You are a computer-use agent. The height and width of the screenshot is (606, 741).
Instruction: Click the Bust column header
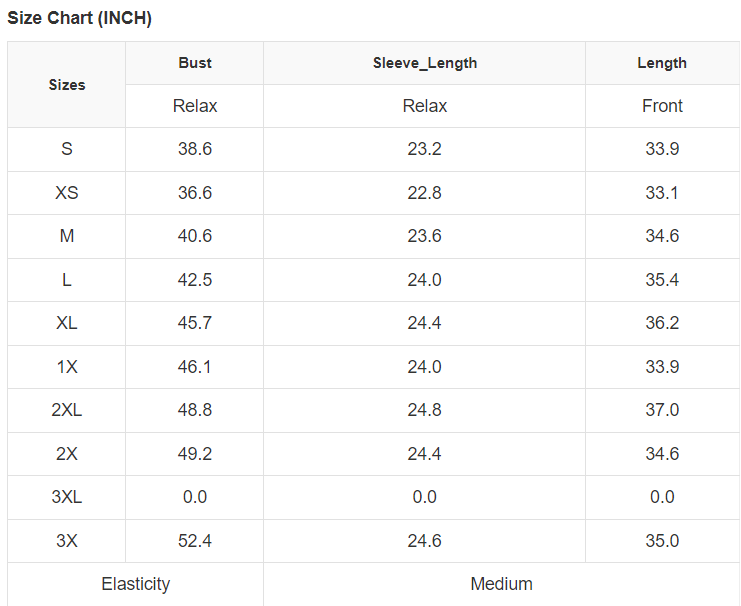[x=195, y=63]
